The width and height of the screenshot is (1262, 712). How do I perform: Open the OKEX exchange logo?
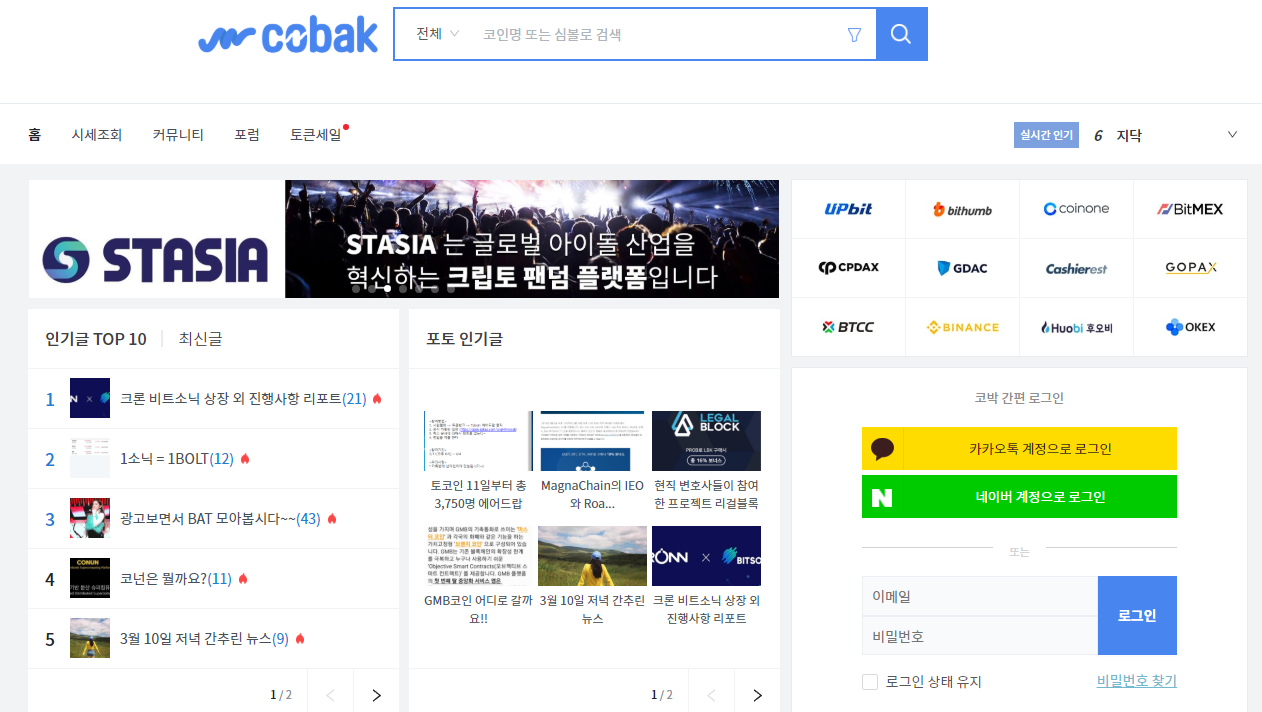(1190, 327)
